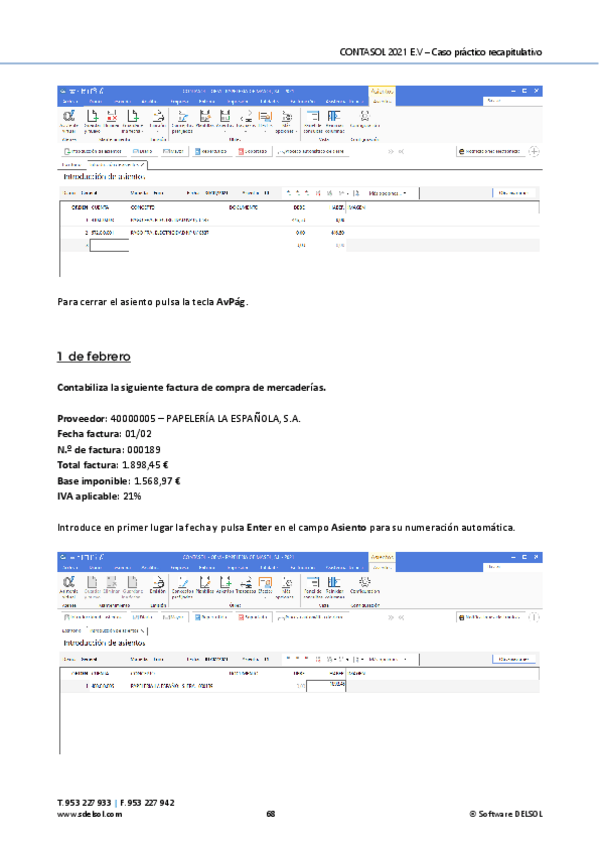Open Configuración gear in first screenshot ribbon
599x848 pixels.
pyautogui.click(x=365, y=116)
